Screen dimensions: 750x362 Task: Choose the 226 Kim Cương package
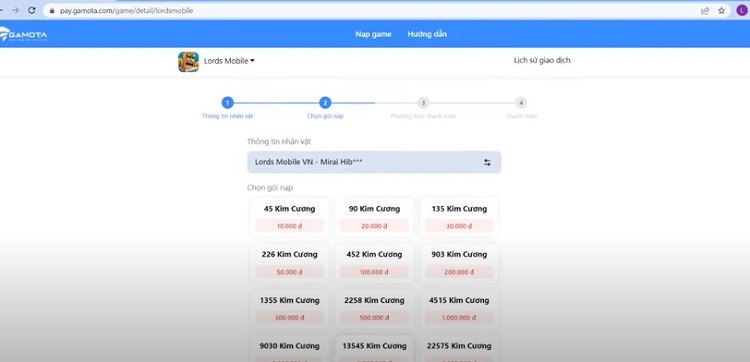tap(289, 263)
